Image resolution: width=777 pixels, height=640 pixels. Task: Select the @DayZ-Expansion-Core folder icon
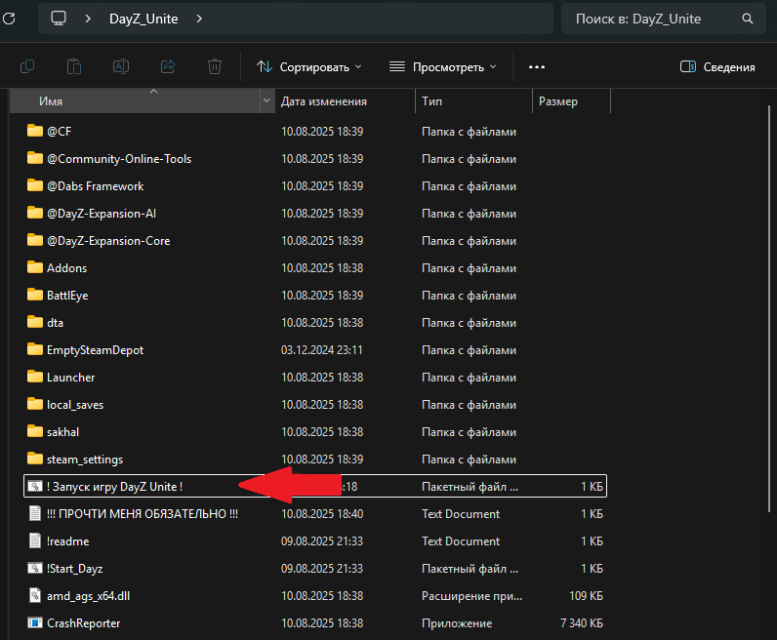click(35, 240)
